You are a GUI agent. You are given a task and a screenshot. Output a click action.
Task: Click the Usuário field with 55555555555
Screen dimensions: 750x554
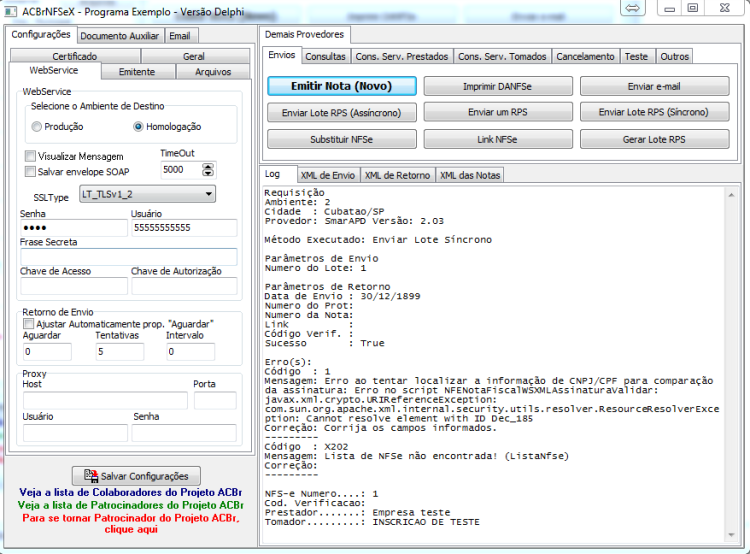[184, 228]
